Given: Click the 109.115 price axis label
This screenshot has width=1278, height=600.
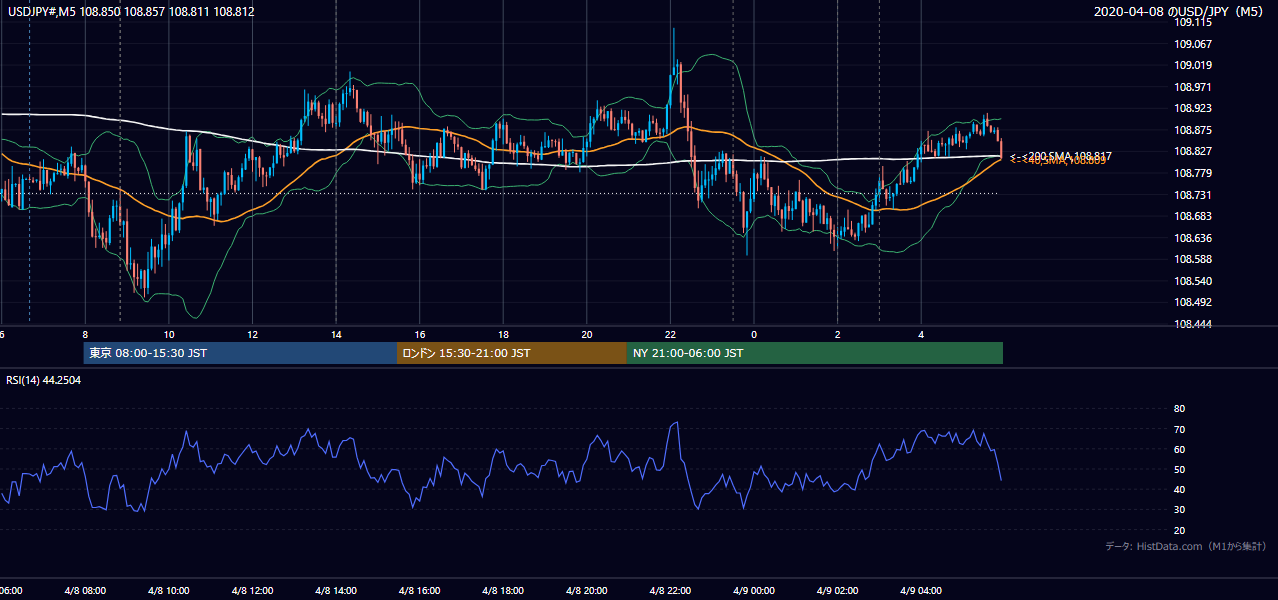Looking at the screenshot, I should [x=1193, y=23].
